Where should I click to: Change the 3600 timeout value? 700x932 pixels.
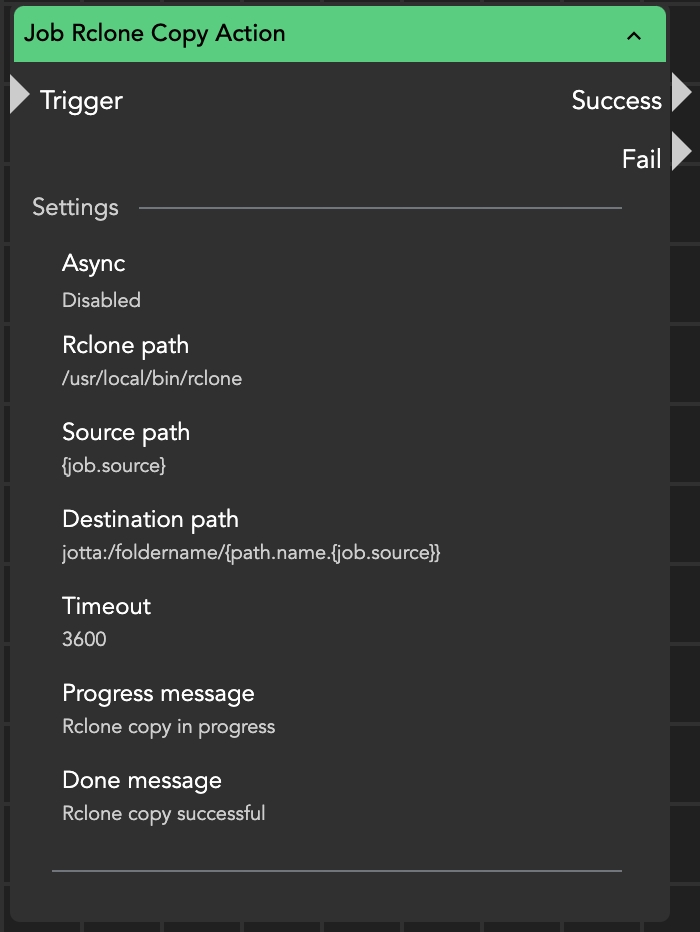tap(84, 639)
